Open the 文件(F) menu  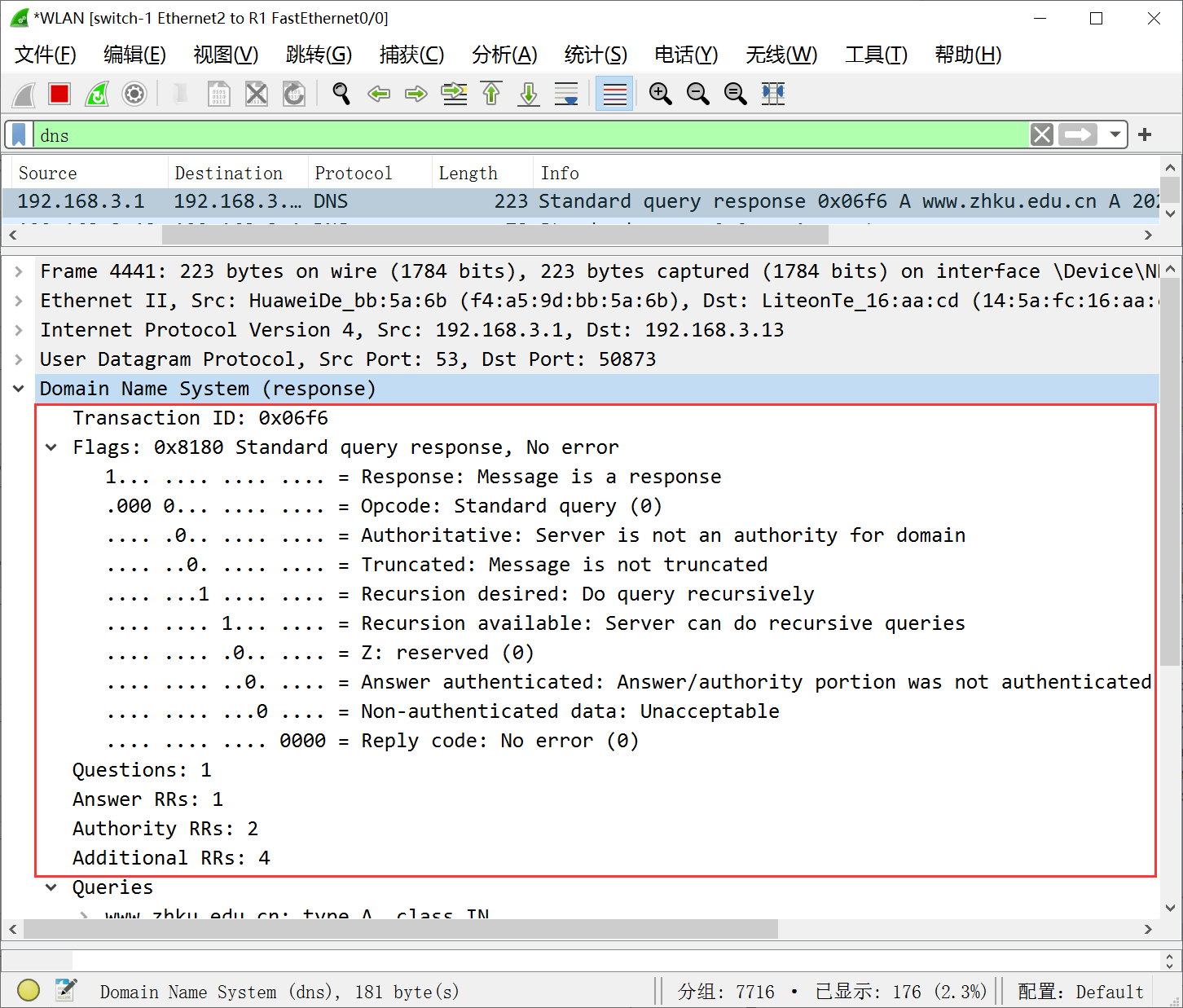tap(46, 55)
